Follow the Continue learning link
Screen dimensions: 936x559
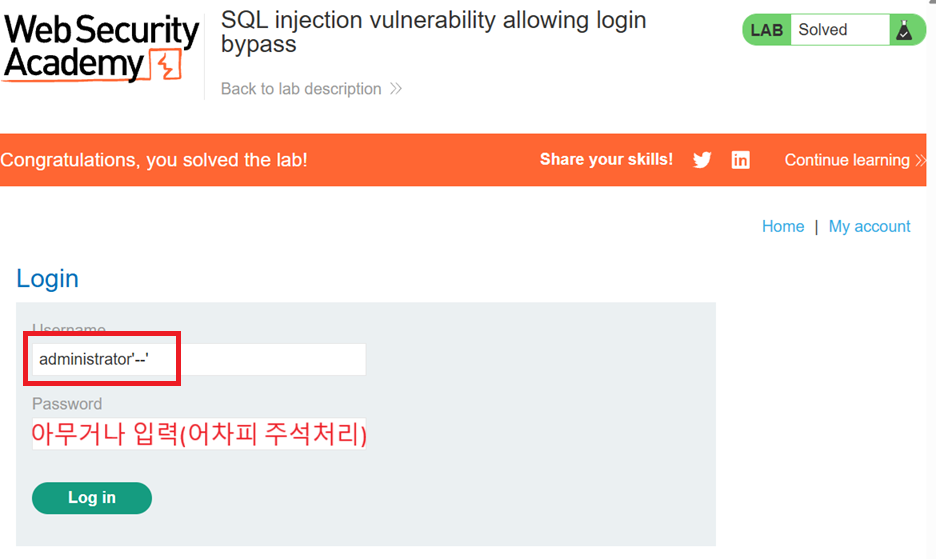click(x=847, y=160)
